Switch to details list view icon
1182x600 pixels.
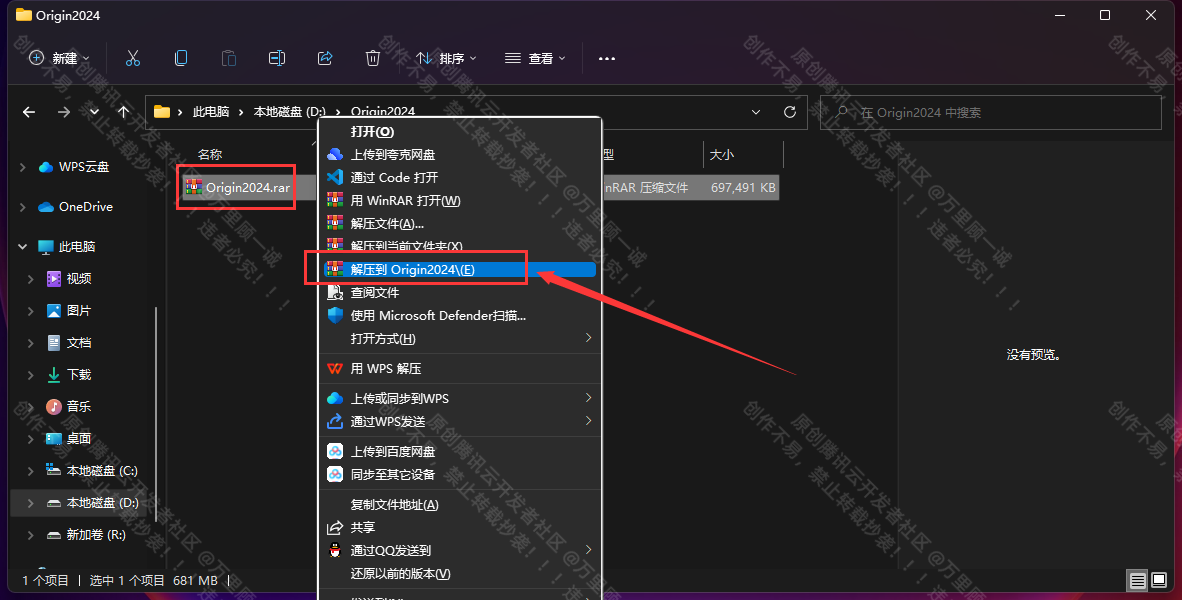[1137, 580]
